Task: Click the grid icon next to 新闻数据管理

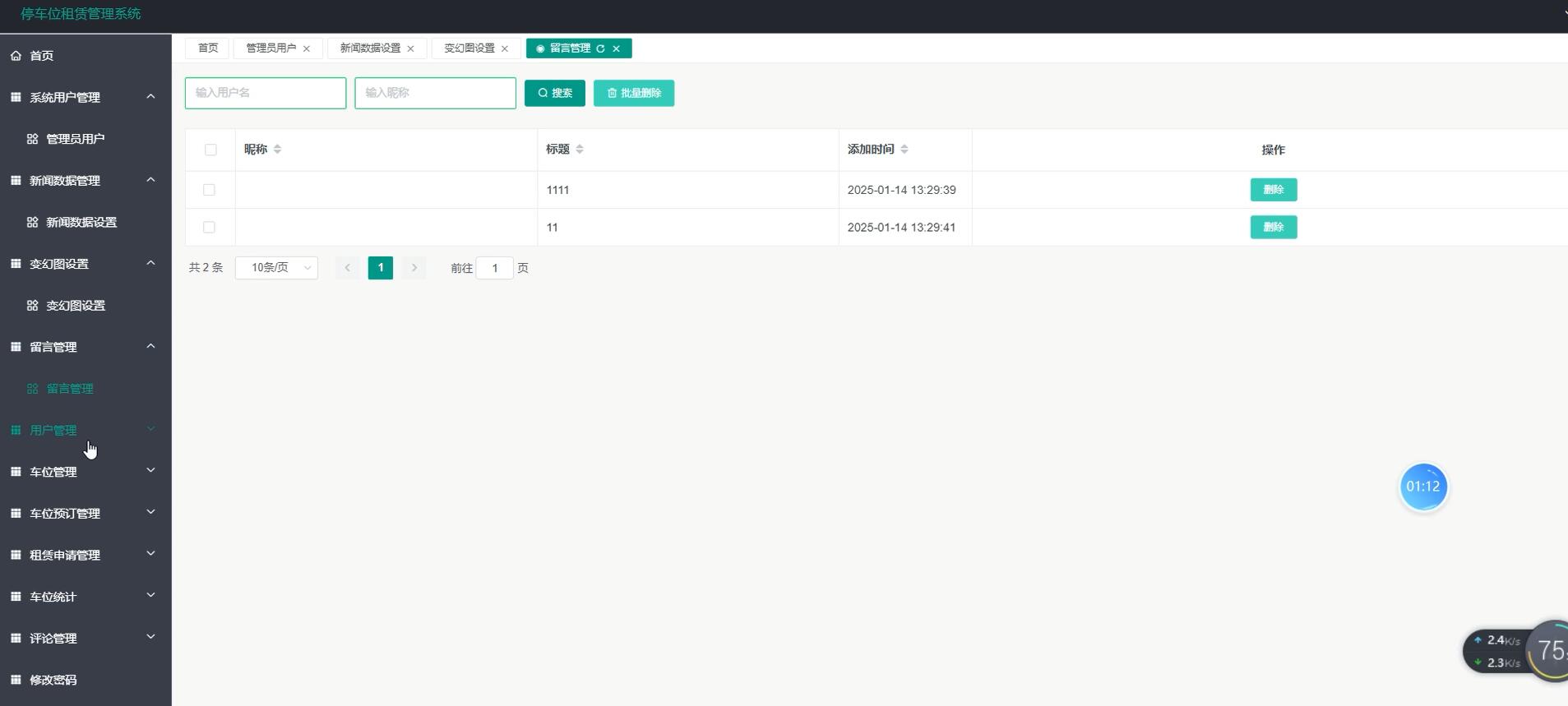Action: tap(16, 180)
